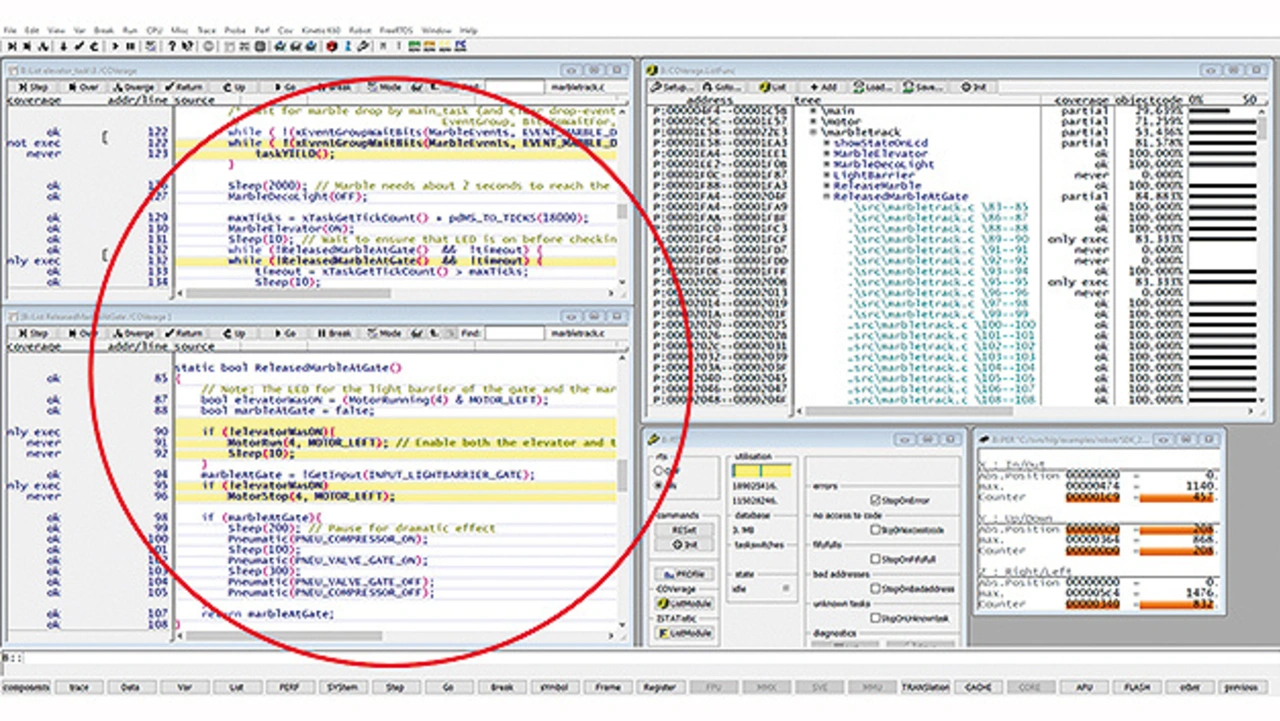Viewport: 1280px width, 721px height.
Task: Expand the \main tree node
Action: click(x=813, y=111)
